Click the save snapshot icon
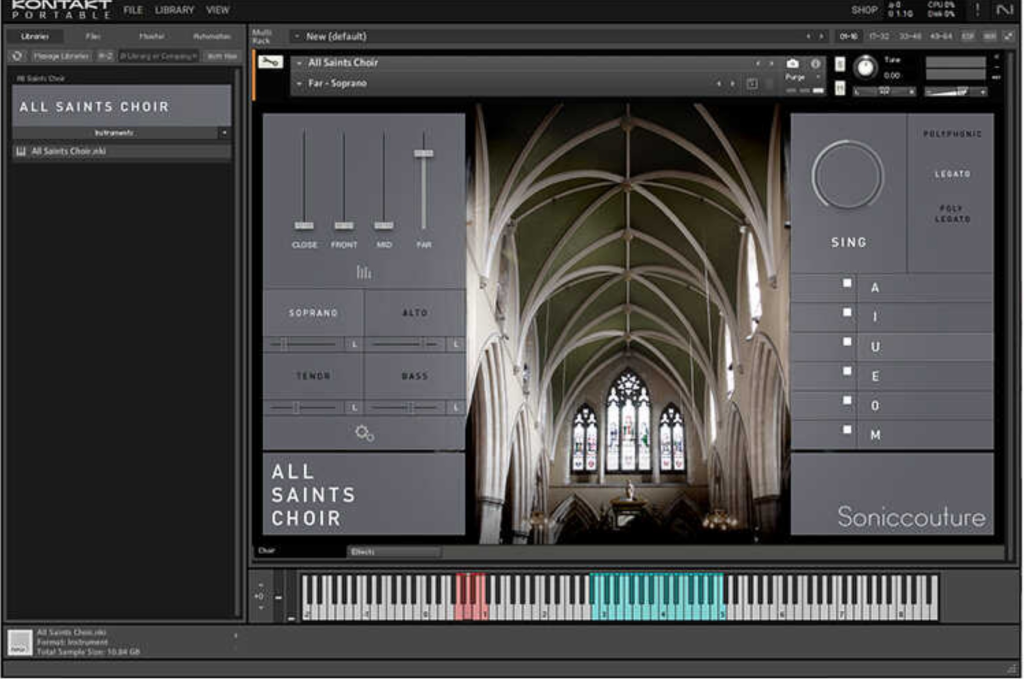1024x679 pixels. [x=752, y=84]
